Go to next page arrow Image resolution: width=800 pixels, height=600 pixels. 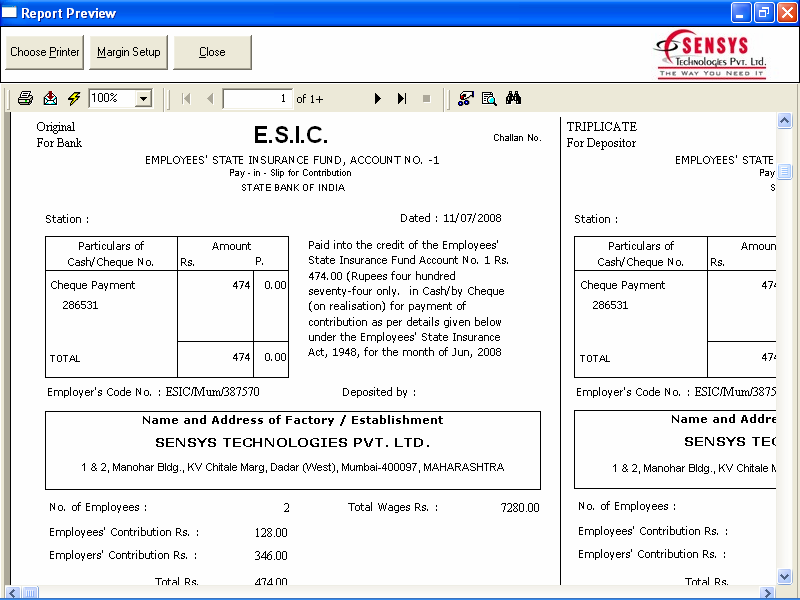tap(378, 98)
